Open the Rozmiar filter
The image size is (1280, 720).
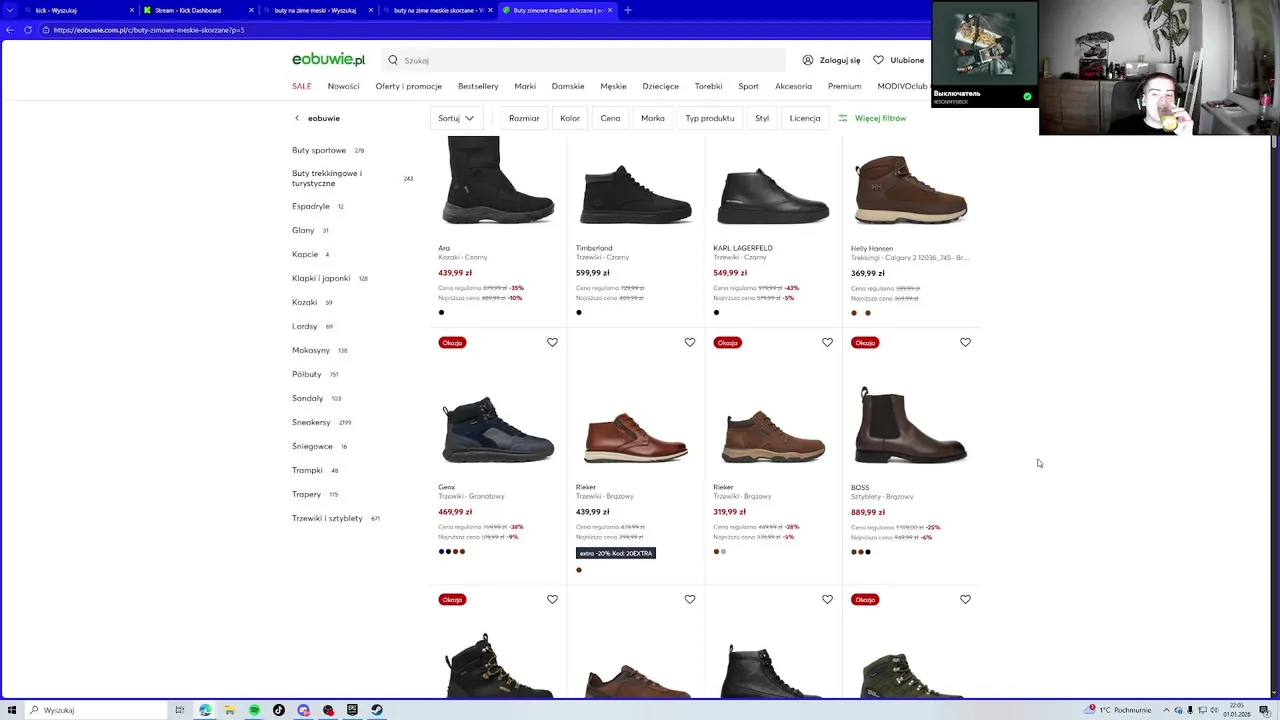point(524,118)
